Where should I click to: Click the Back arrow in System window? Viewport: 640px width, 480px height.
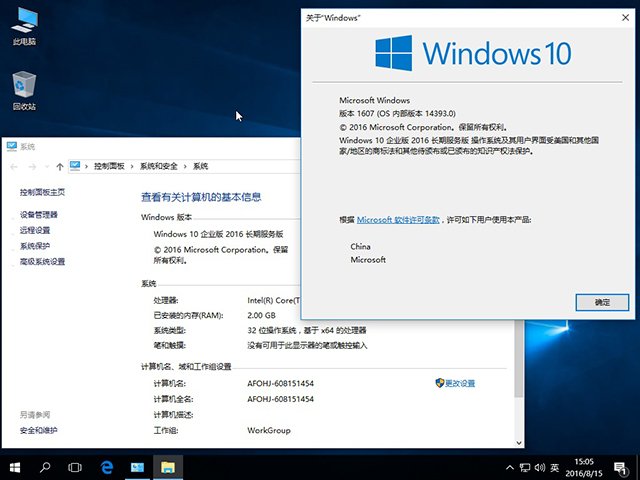pos(14,167)
